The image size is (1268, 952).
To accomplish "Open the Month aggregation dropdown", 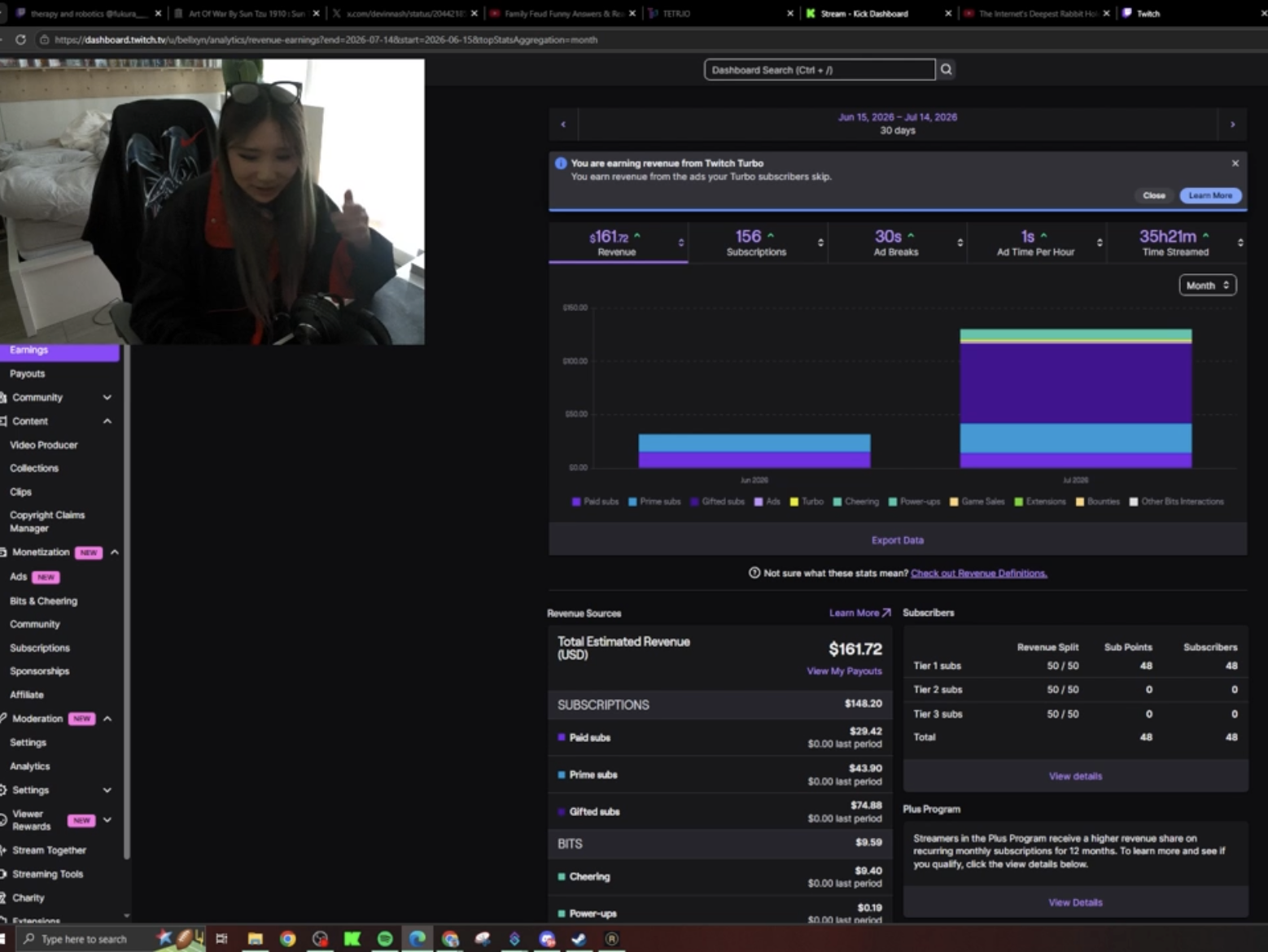I will click(1208, 286).
